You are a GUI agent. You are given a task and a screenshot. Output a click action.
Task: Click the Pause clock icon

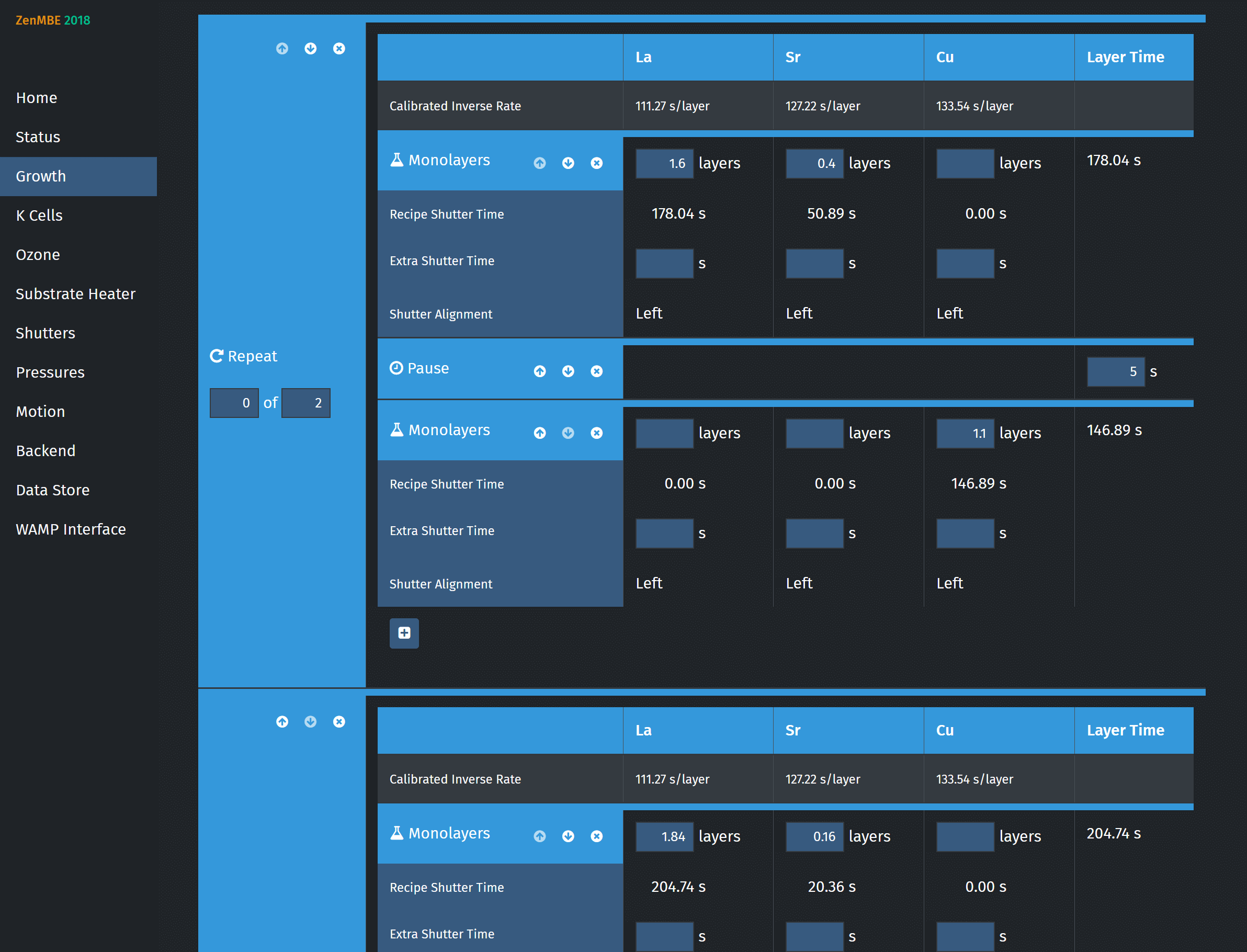396,368
